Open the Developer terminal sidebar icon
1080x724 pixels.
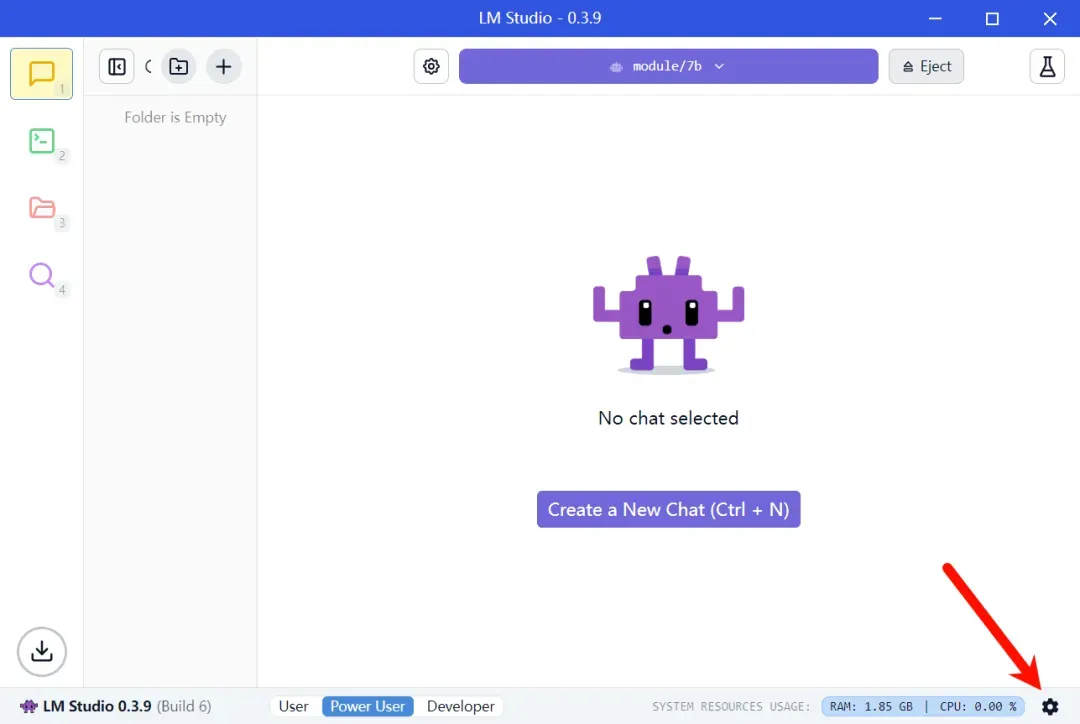(41, 141)
